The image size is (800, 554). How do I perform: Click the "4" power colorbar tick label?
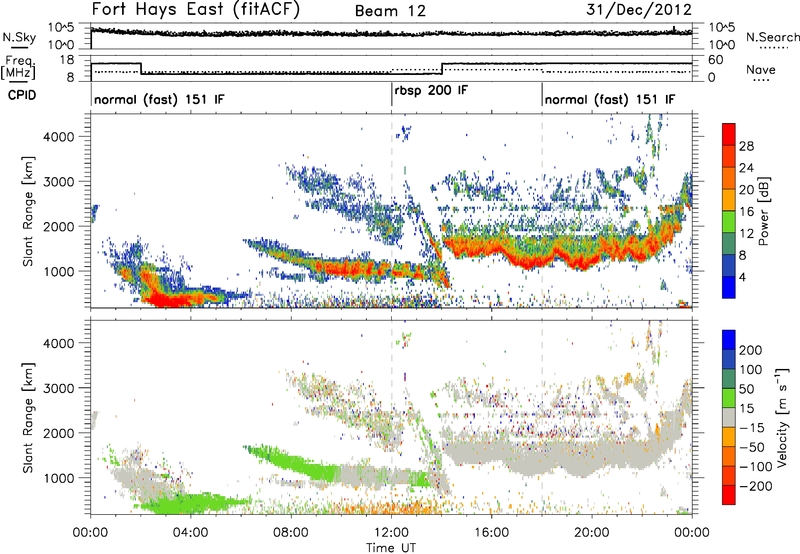[742, 277]
